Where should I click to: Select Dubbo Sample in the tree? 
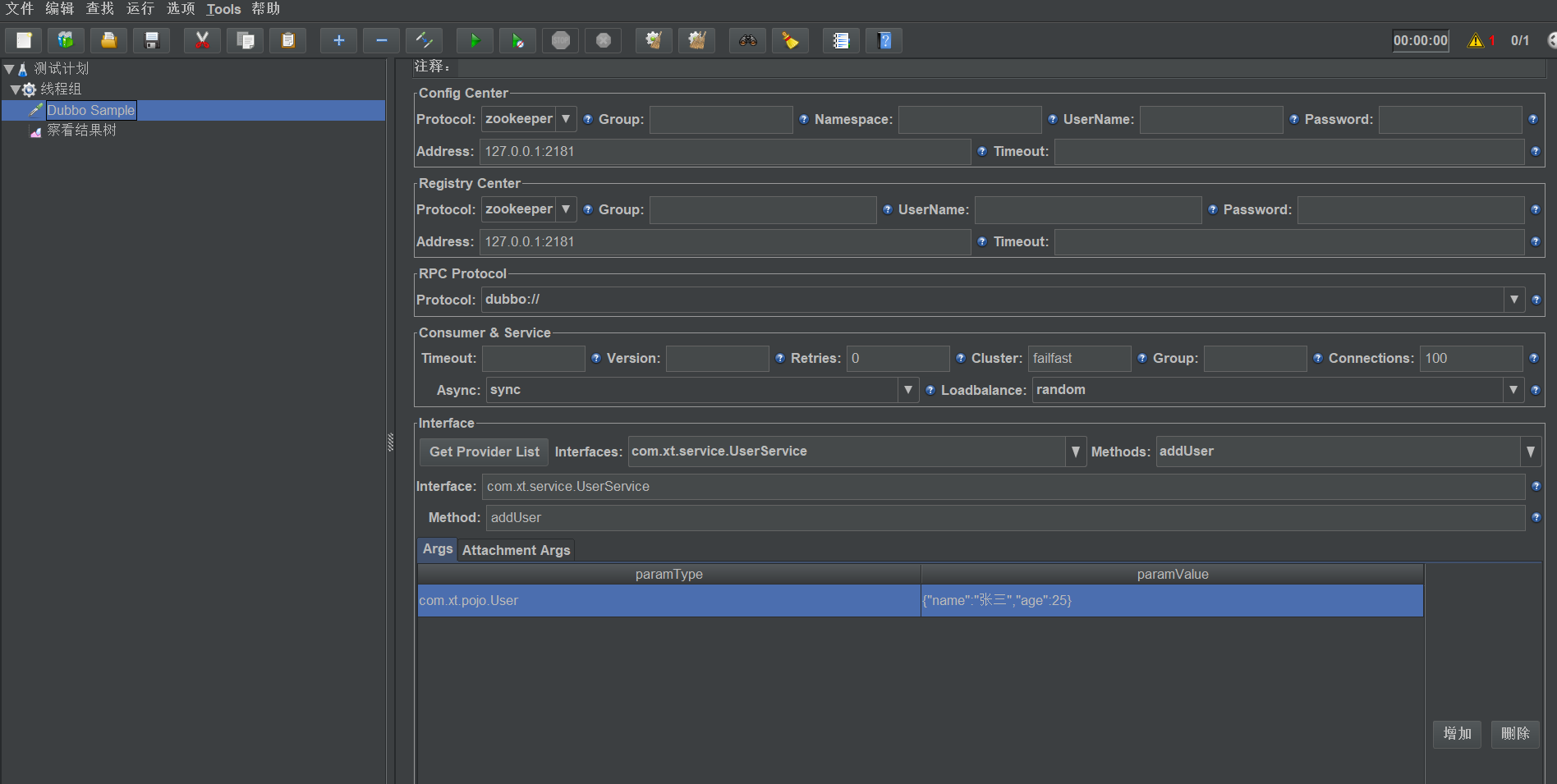(90, 110)
